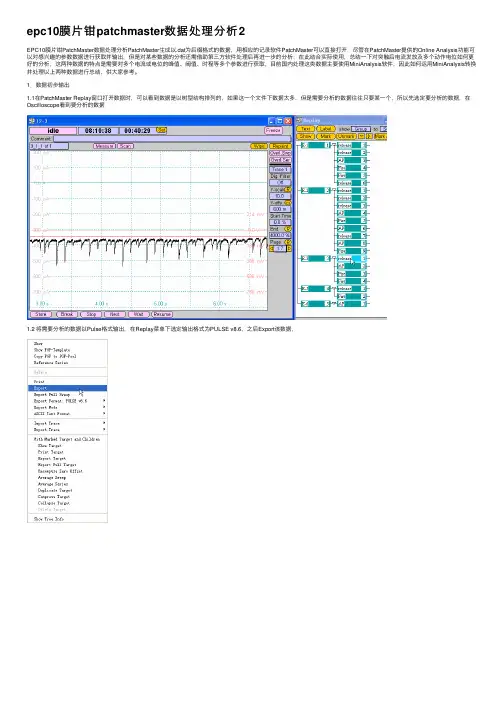Click the Next button
The image size is (504, 713).
pos(115,314)
